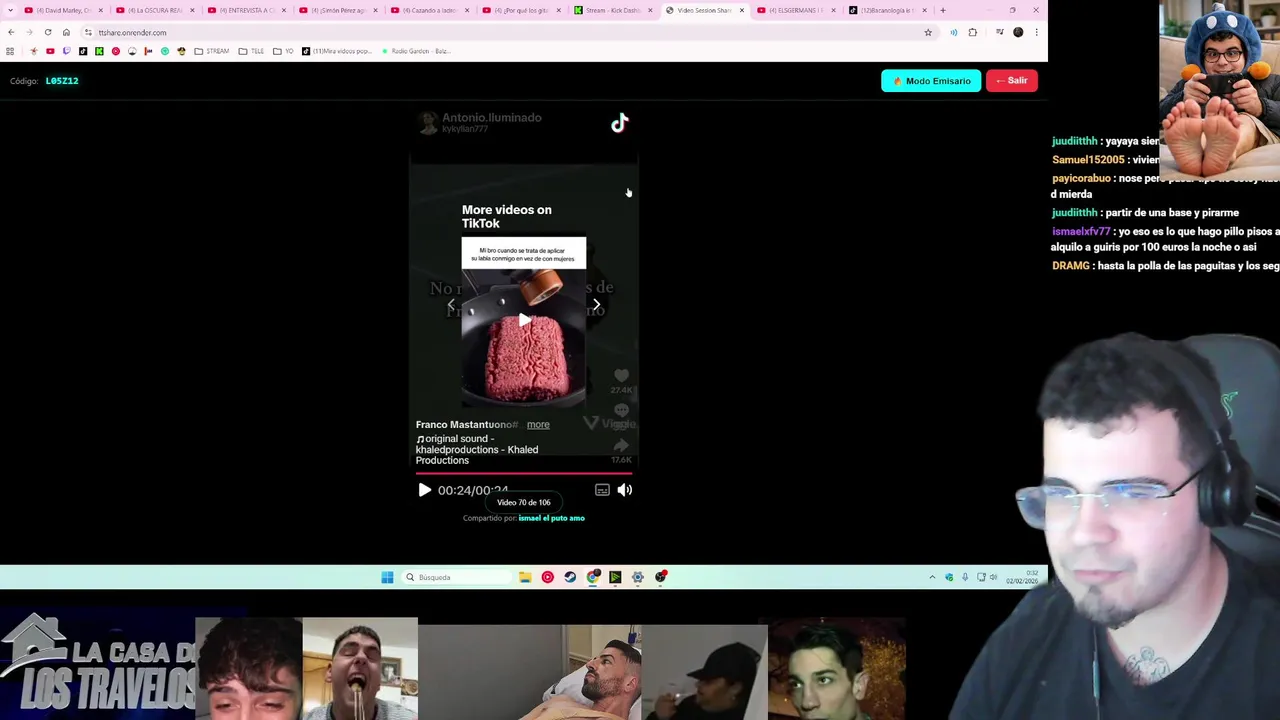This screenshot has width=1280, height=720.
Task: Show hidden system tray icons
Action: tap(932, 577)
